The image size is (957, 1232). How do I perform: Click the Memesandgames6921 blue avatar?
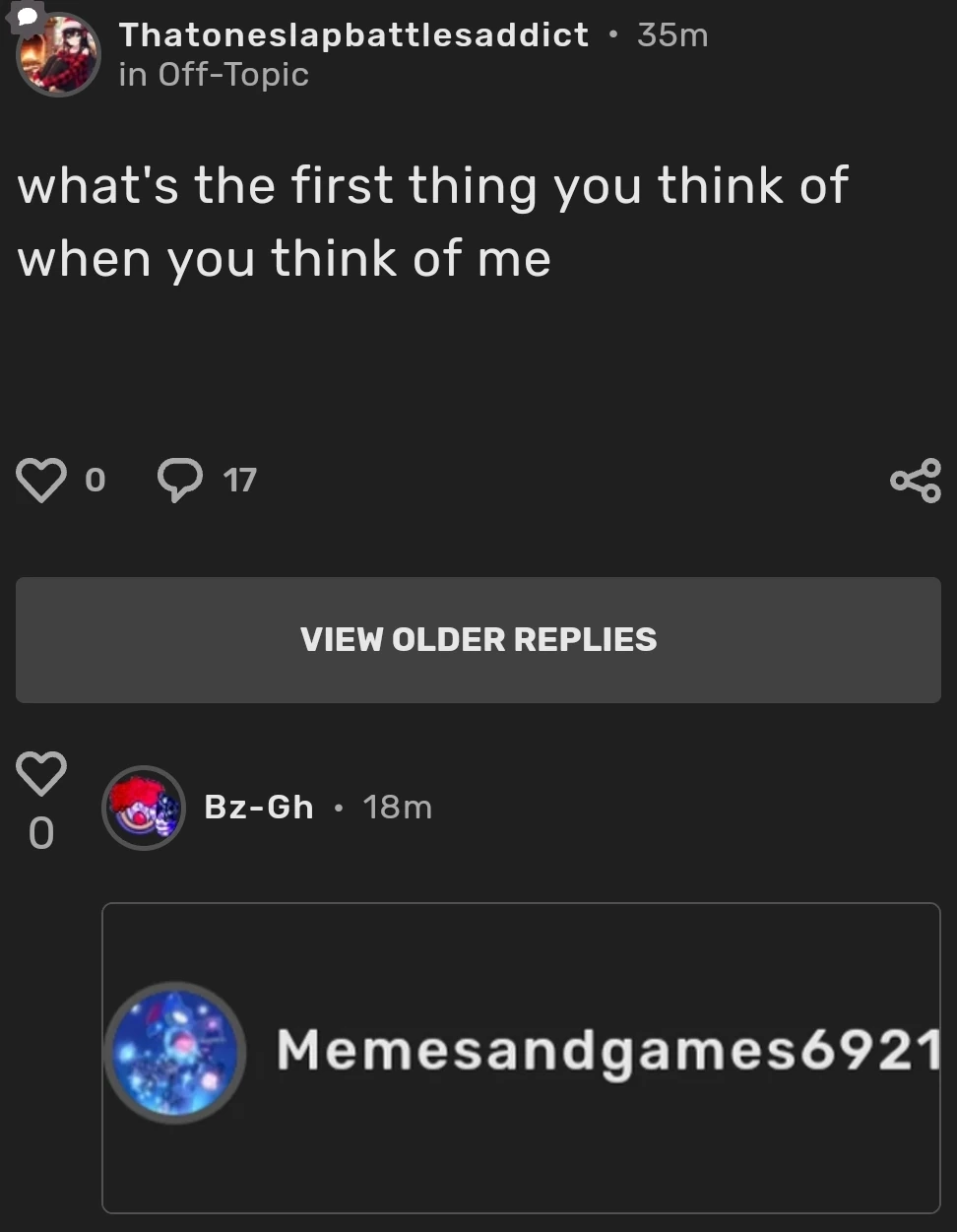[x=175, y=1052]
